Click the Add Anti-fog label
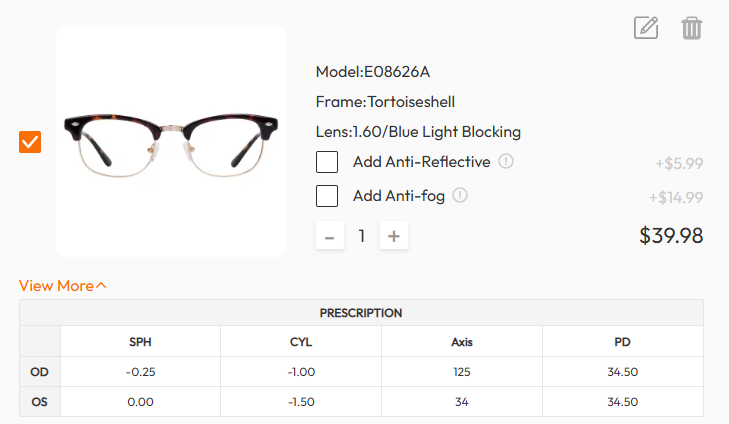729x424 pixels. click(x=399, y=196)
